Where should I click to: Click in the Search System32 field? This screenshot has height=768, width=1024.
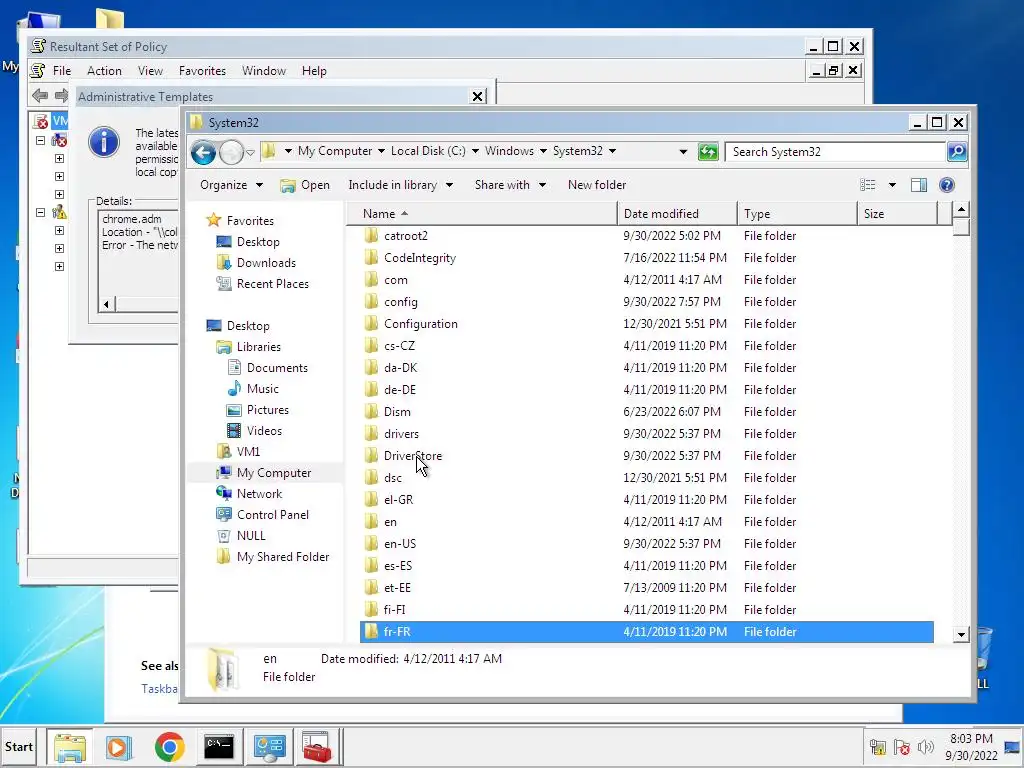[835, 152]
